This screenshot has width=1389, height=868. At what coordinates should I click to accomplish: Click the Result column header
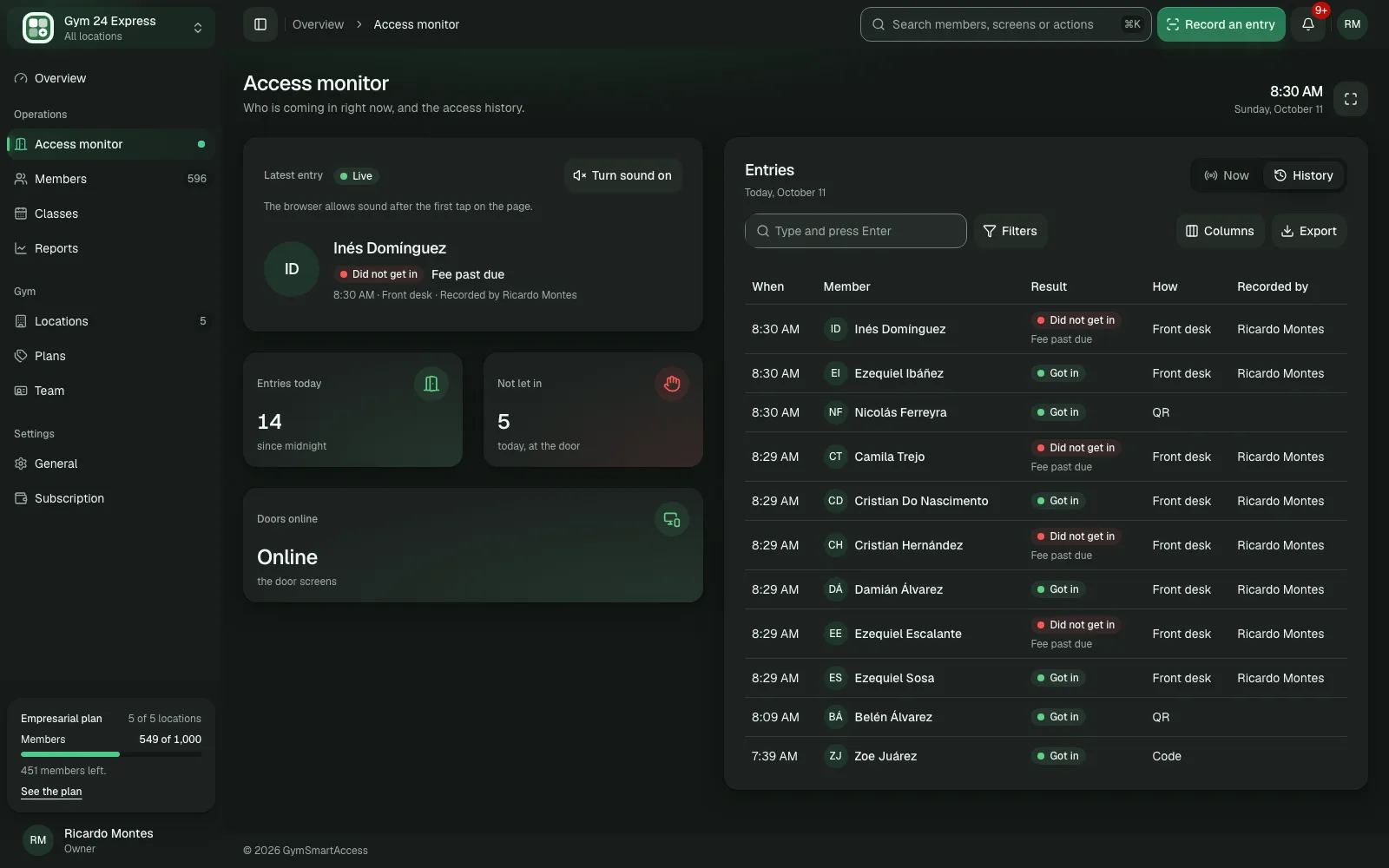pyautogui.click(x=1049, y=286)
